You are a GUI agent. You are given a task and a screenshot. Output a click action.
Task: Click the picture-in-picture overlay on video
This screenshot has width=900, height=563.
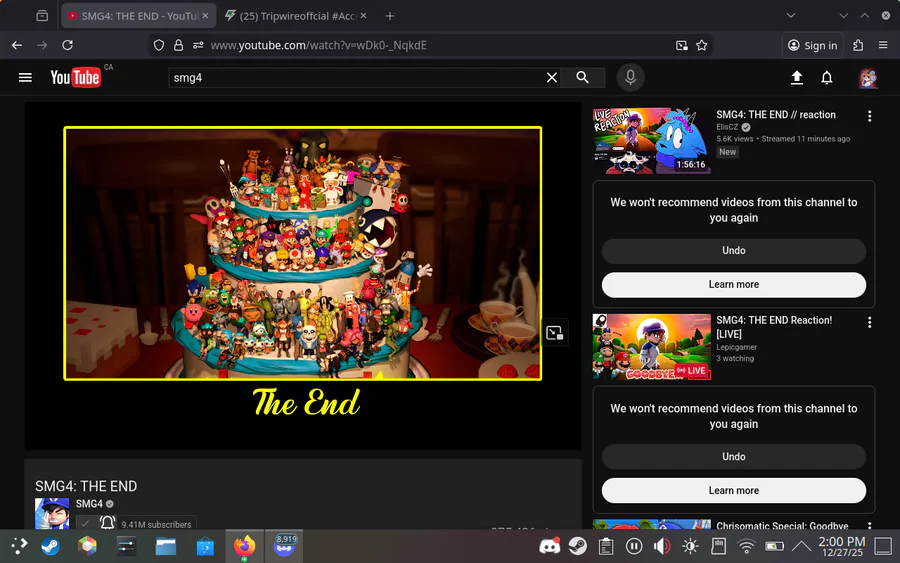(x=554, y=333)
